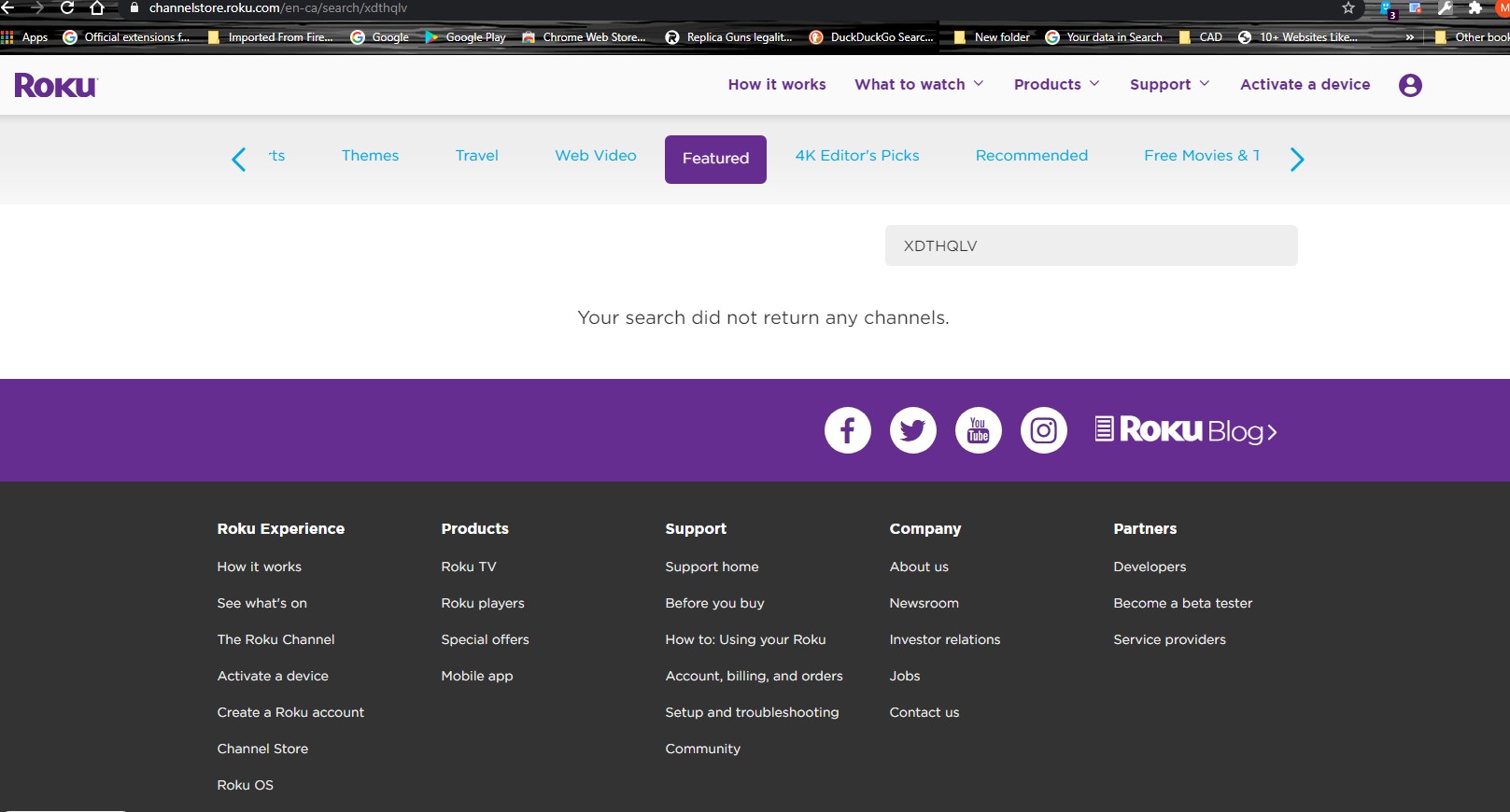Open About us footer link

(x=919, y=567)
